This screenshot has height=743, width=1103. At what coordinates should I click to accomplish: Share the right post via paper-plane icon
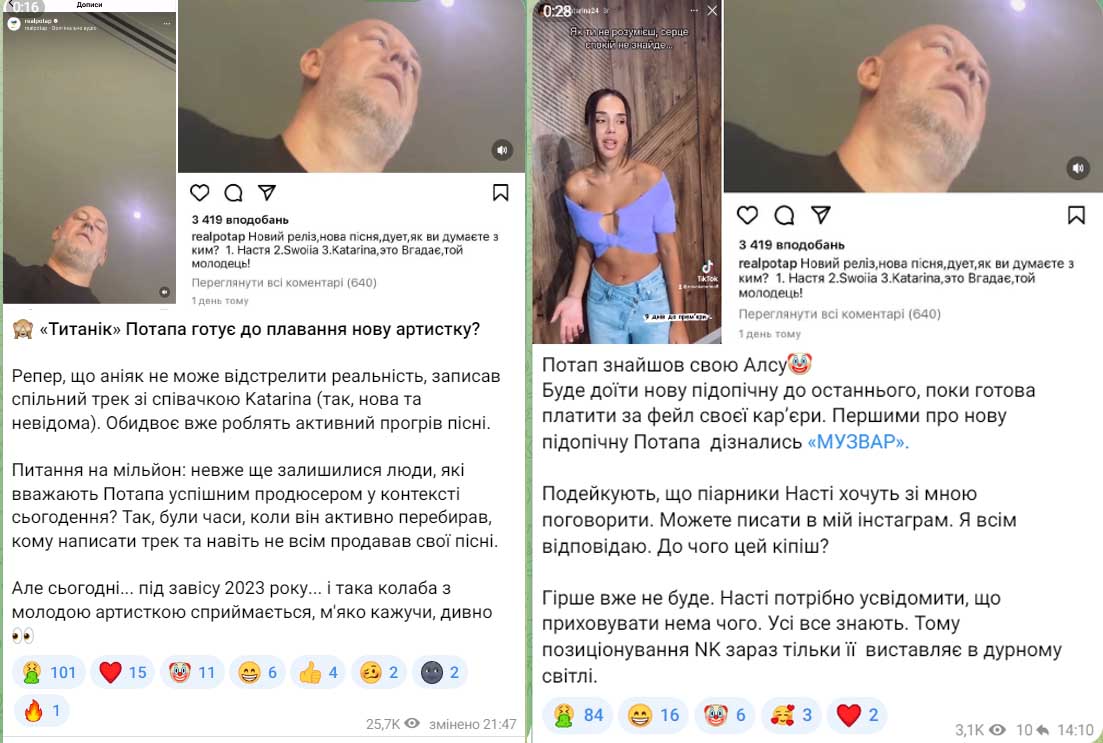coord(821,215)
